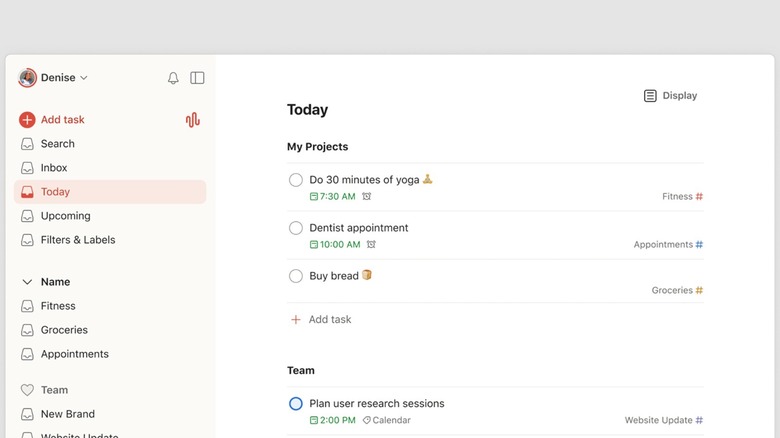Click the reminder alarm icon on Dentist task
Image resolution: width=780 pixels, height=438 pixels.
coord(371,244)
